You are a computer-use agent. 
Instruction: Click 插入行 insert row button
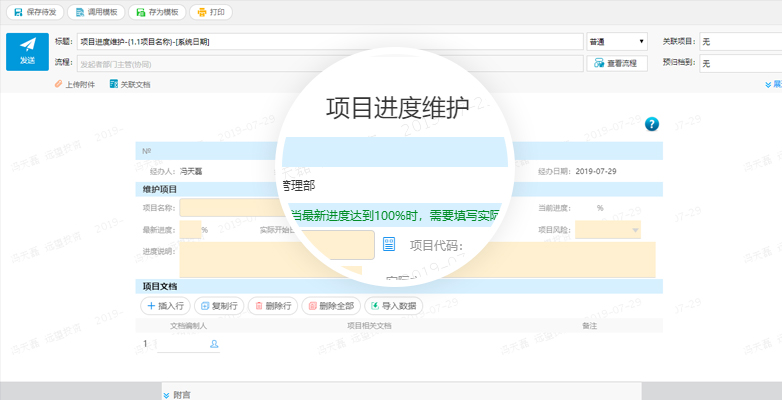point(163,306)
